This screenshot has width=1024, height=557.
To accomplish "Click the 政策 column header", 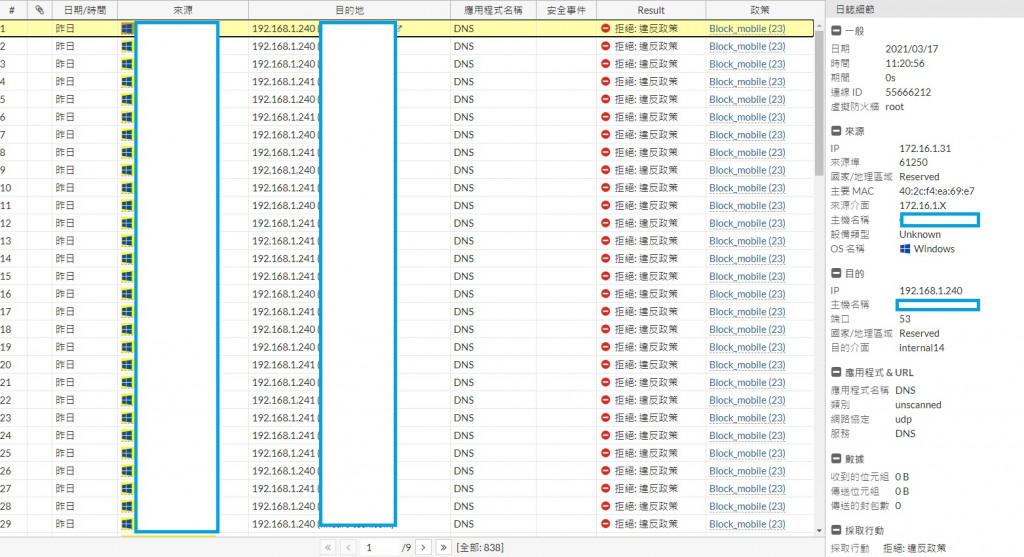I will coord(760,10).
